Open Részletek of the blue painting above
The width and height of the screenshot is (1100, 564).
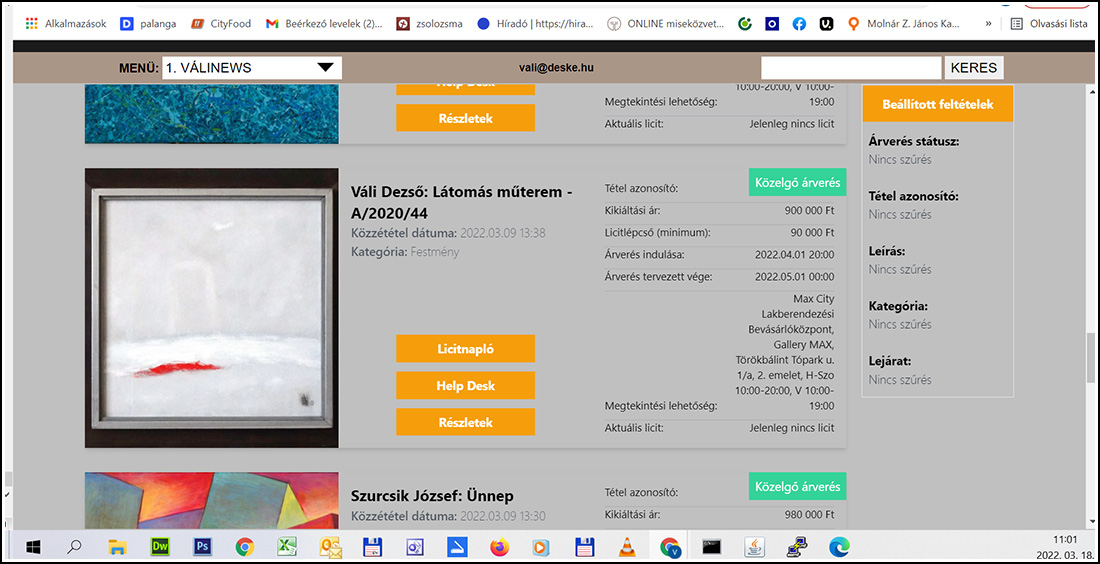coord(465,118)
